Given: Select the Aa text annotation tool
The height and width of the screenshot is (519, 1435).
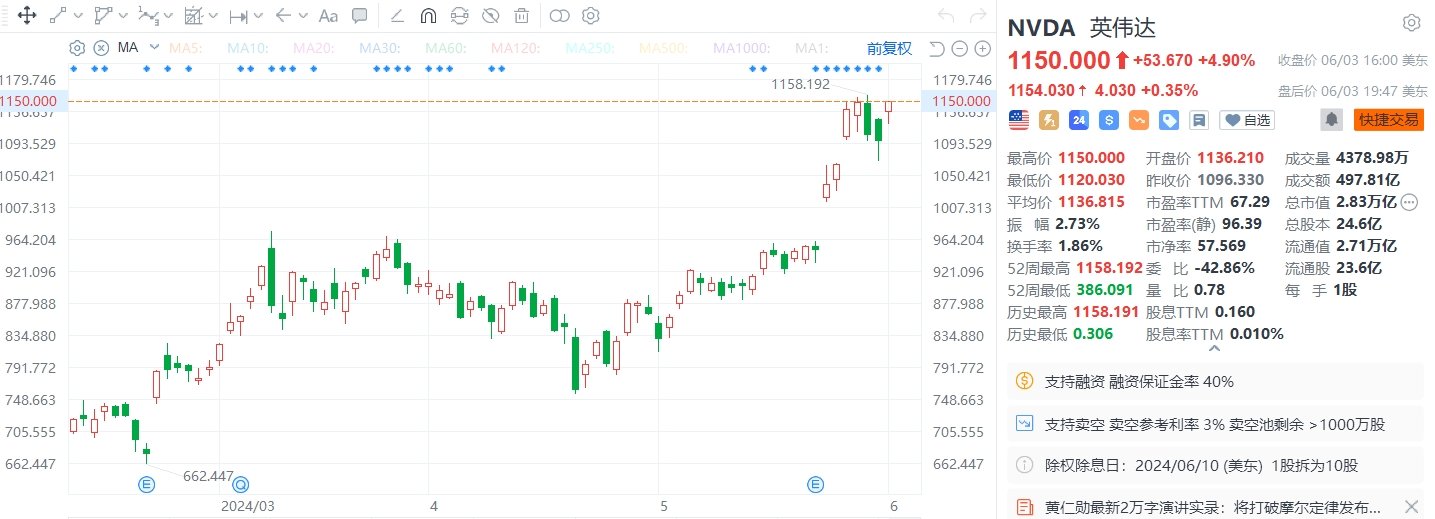Looking at the screenshot, I should (327, 16).
